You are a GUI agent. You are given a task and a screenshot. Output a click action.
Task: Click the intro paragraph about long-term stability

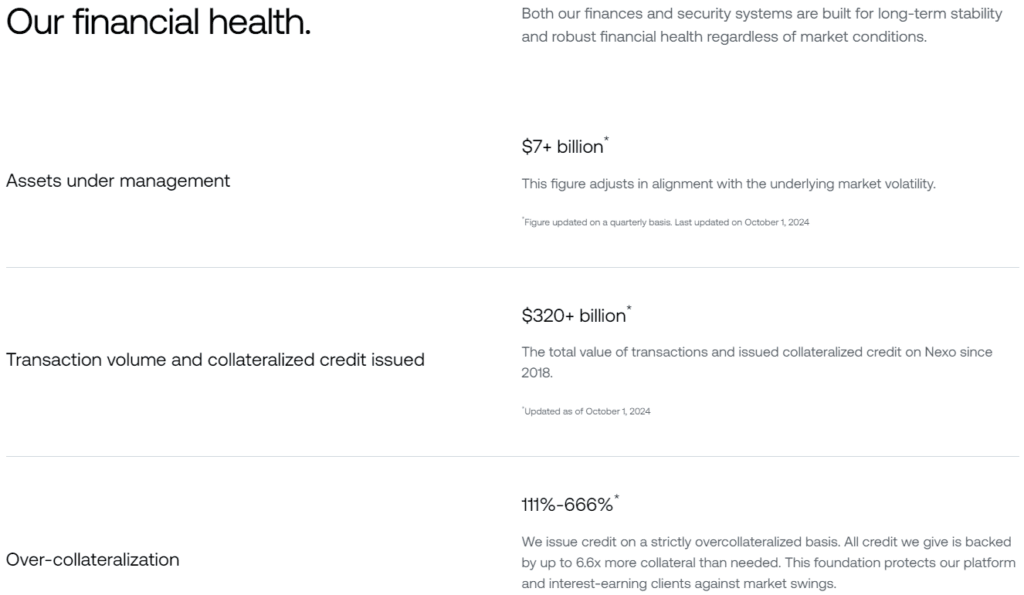761,25
